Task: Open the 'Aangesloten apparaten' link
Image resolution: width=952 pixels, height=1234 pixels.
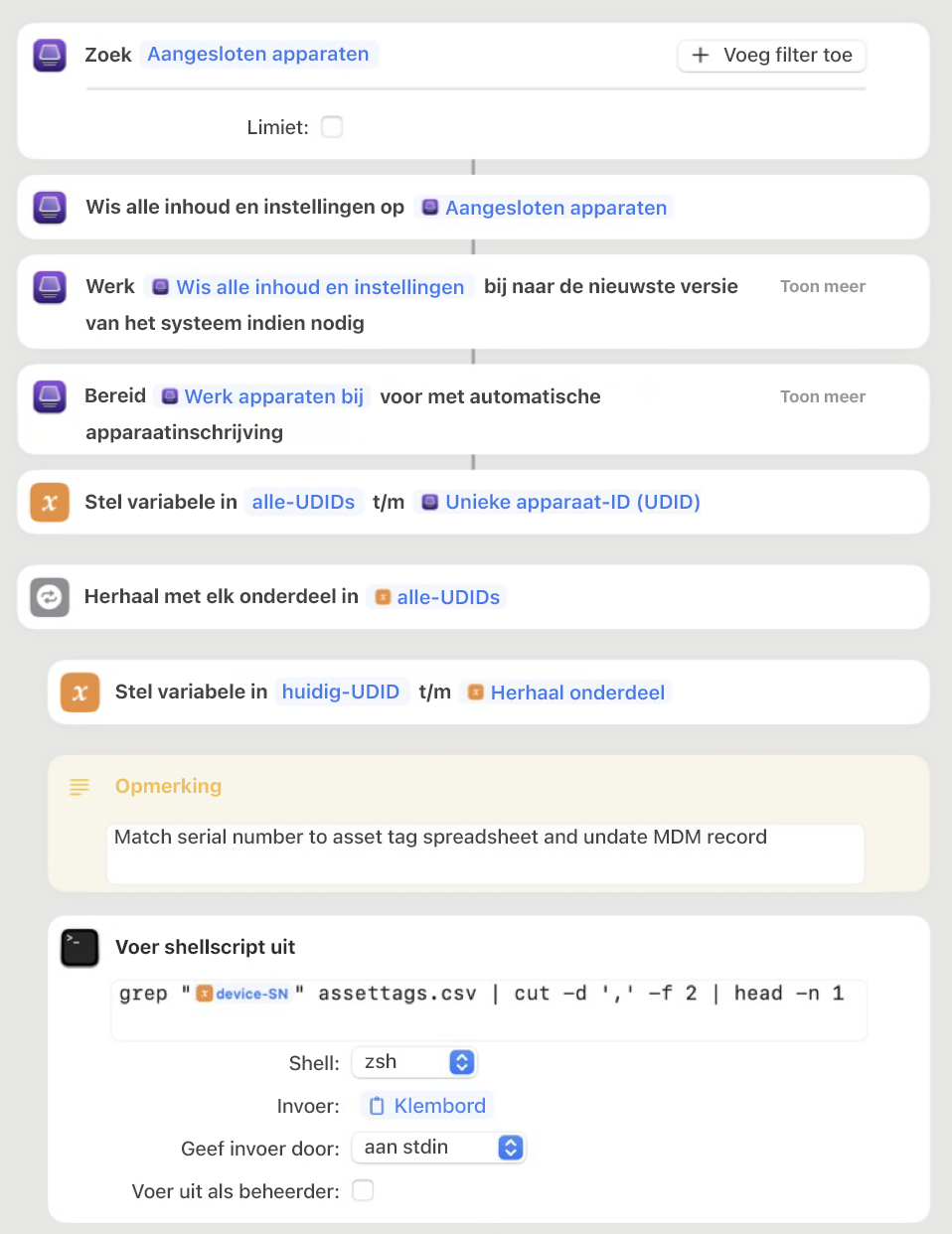Action: pos(258,55)
